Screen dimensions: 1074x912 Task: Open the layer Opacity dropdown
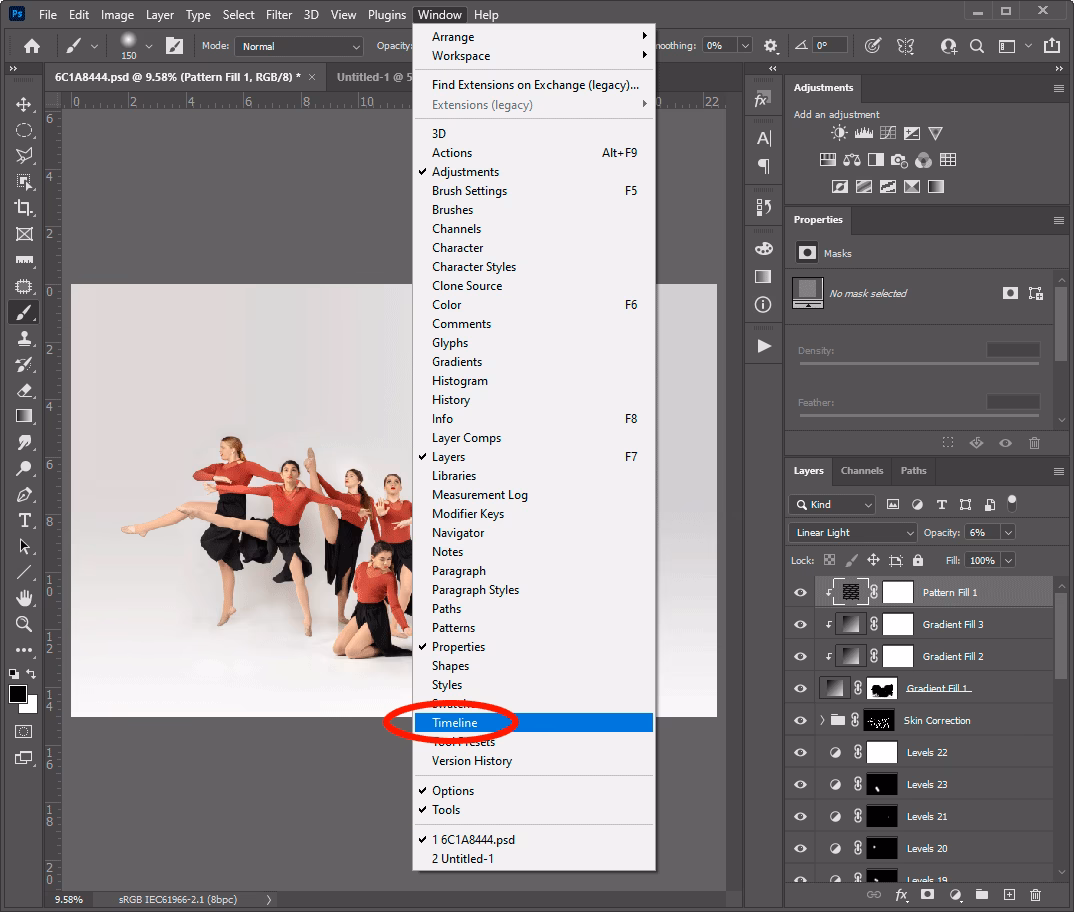coord(1008,532)
